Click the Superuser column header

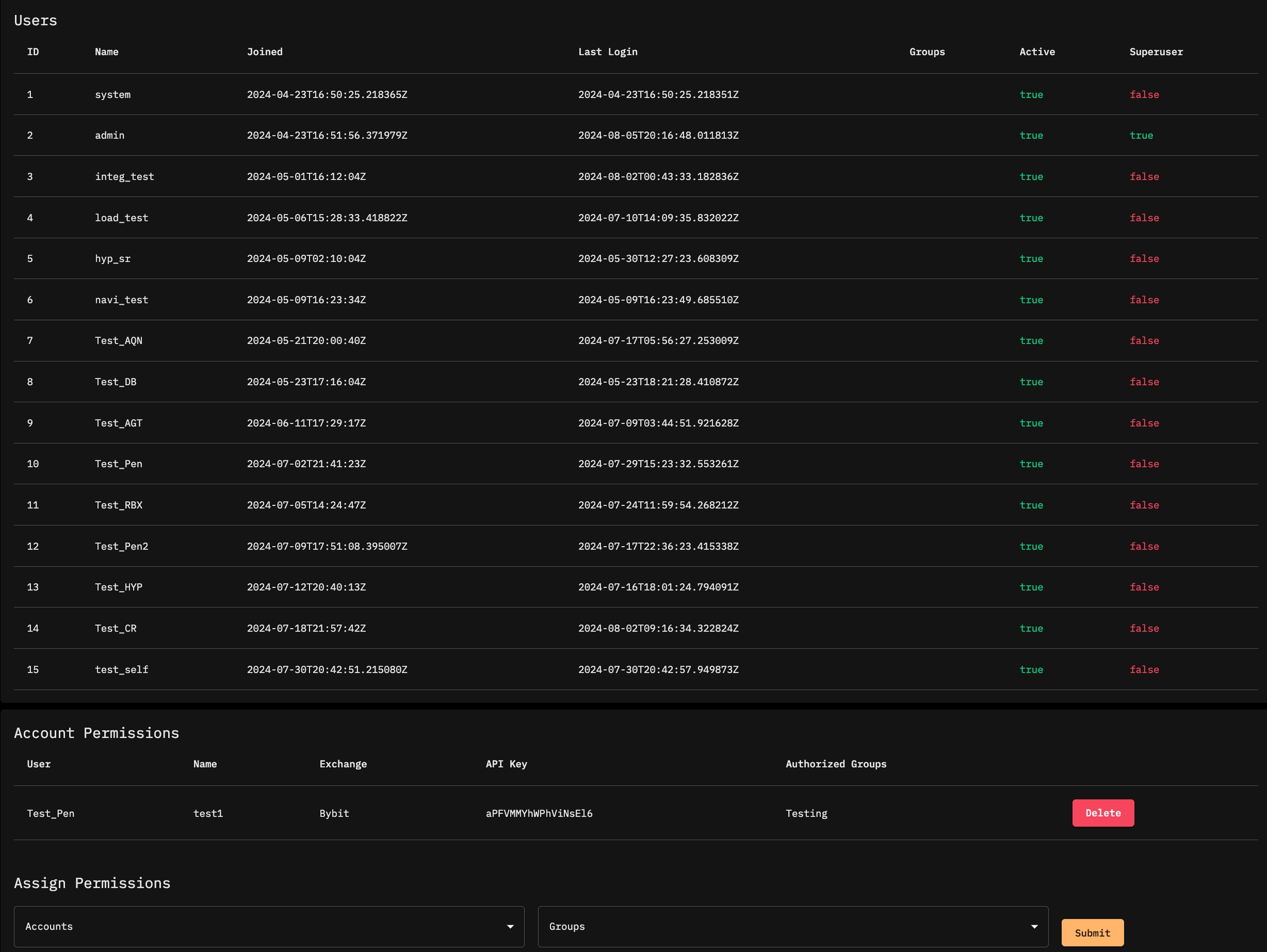(1156, 52)
